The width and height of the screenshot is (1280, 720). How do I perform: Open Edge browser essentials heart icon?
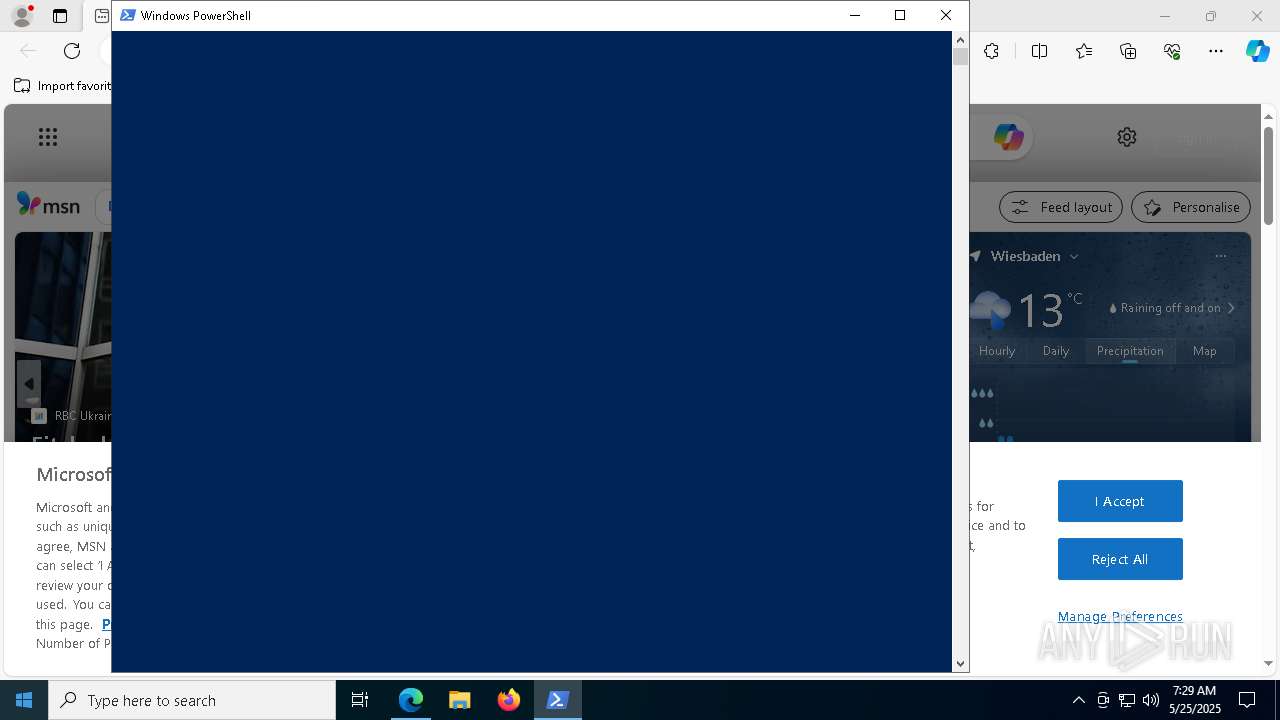[1172, 51]
